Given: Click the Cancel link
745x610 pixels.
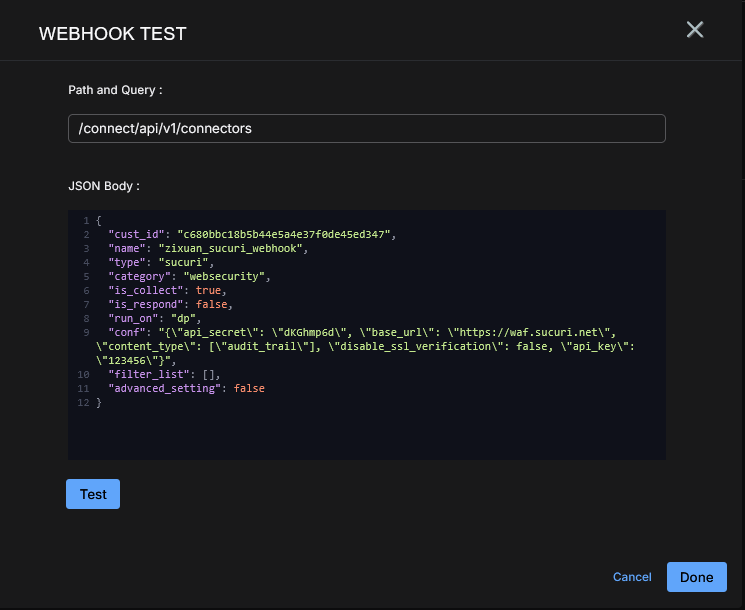Looking at the screenshot, I should click(x=632, y=577).
